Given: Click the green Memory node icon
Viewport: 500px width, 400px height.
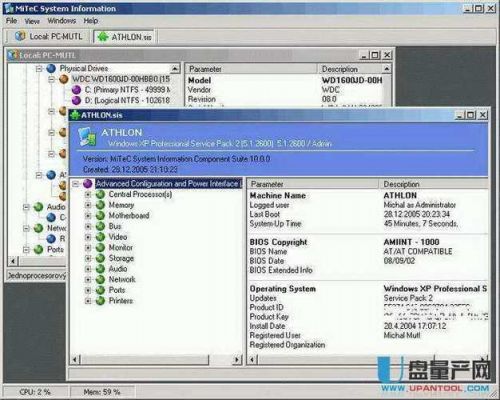Looking at the screenshot, I should (100, 205).
